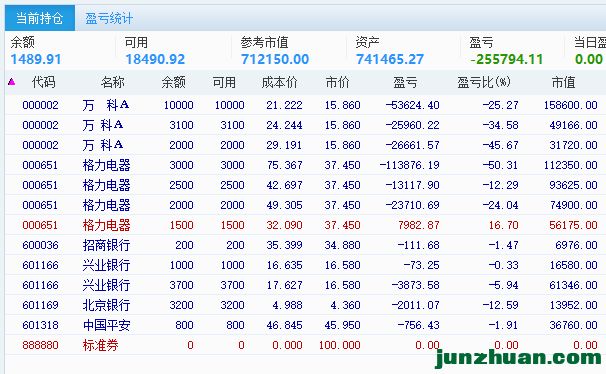Click the 市价 column header

tap(337, 82)
